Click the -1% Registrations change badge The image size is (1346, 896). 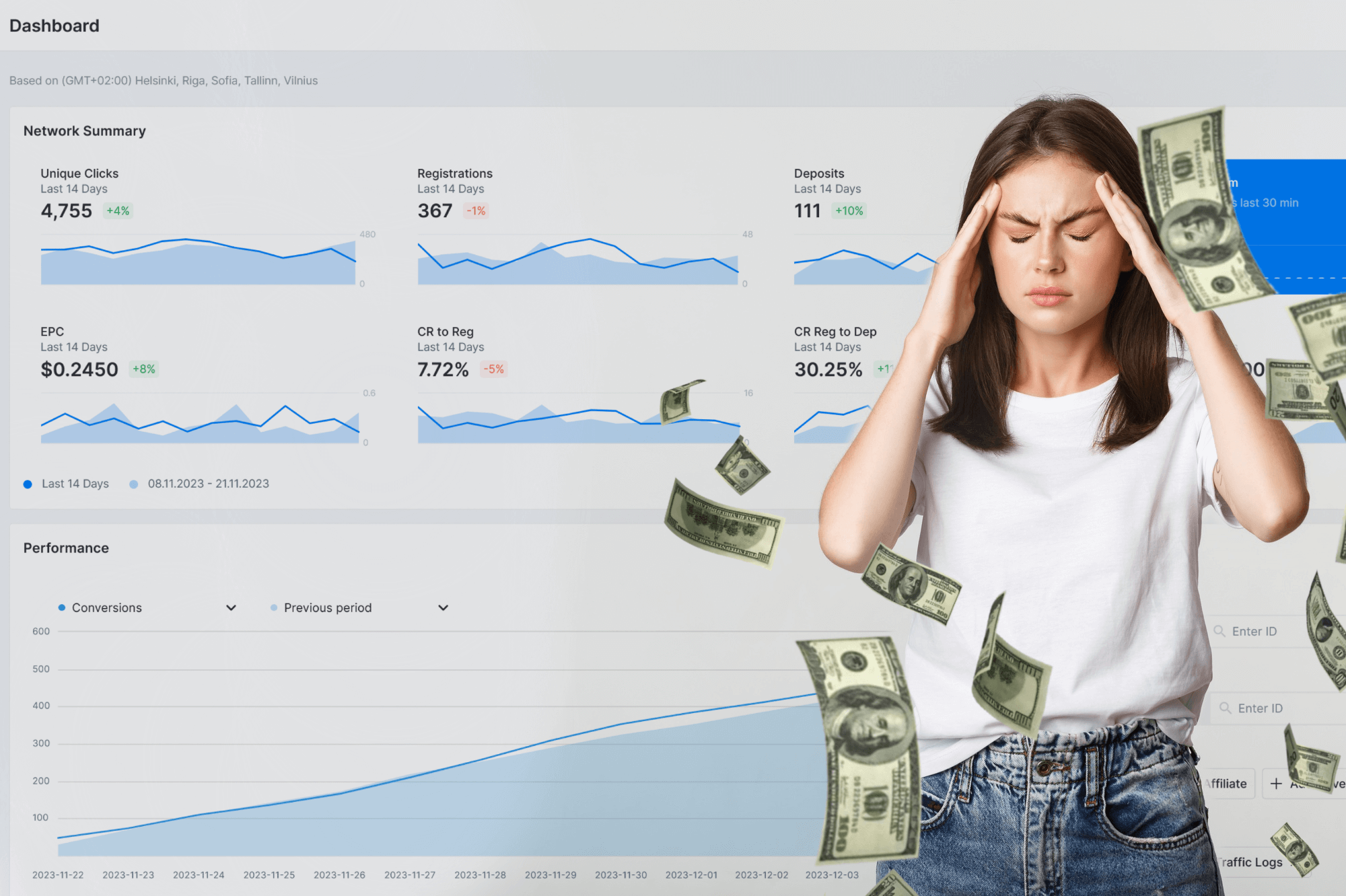[x=476, y=211]
